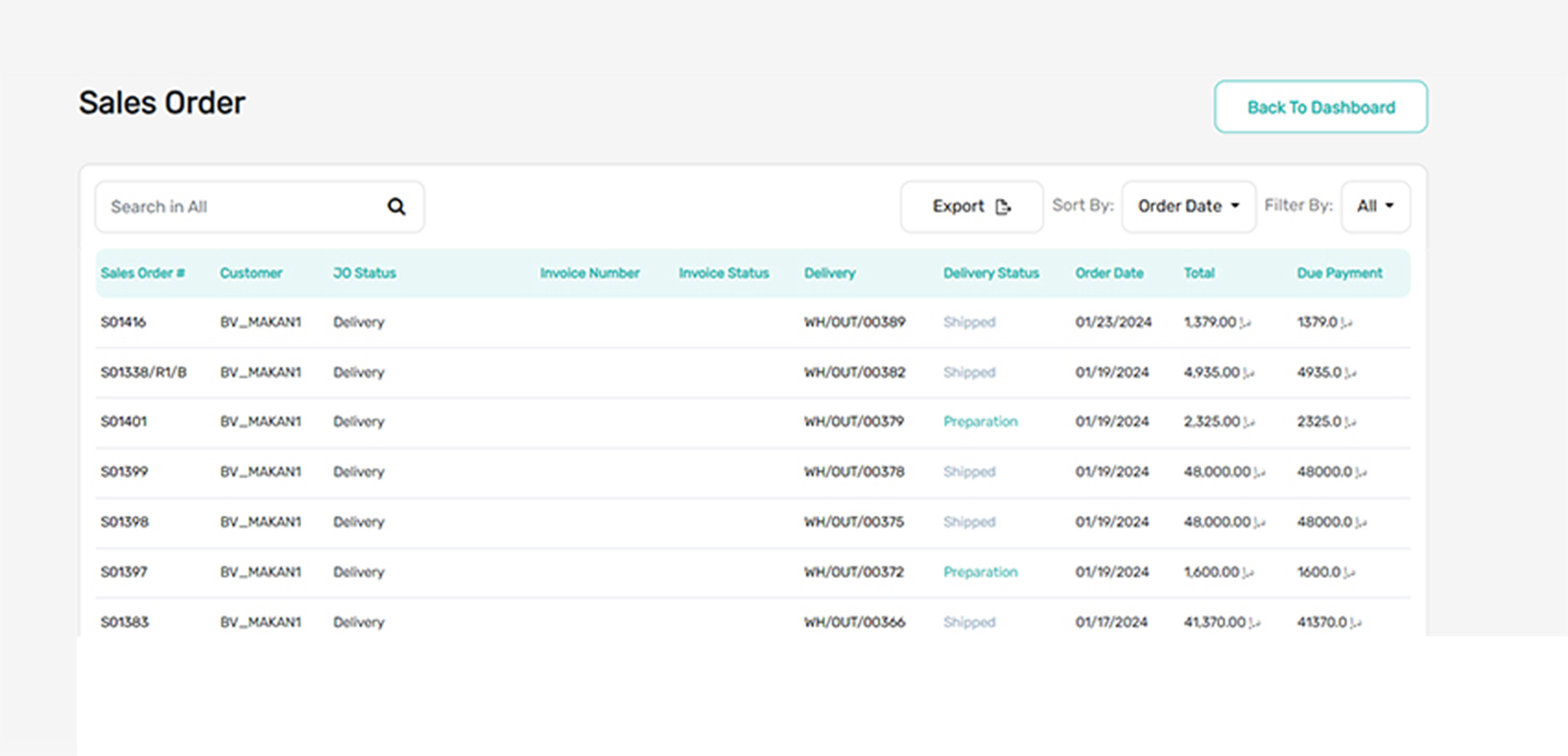1568x756 pixels.
Task: Select delivery WH/OUT/00382
Action: coord(855,372)
